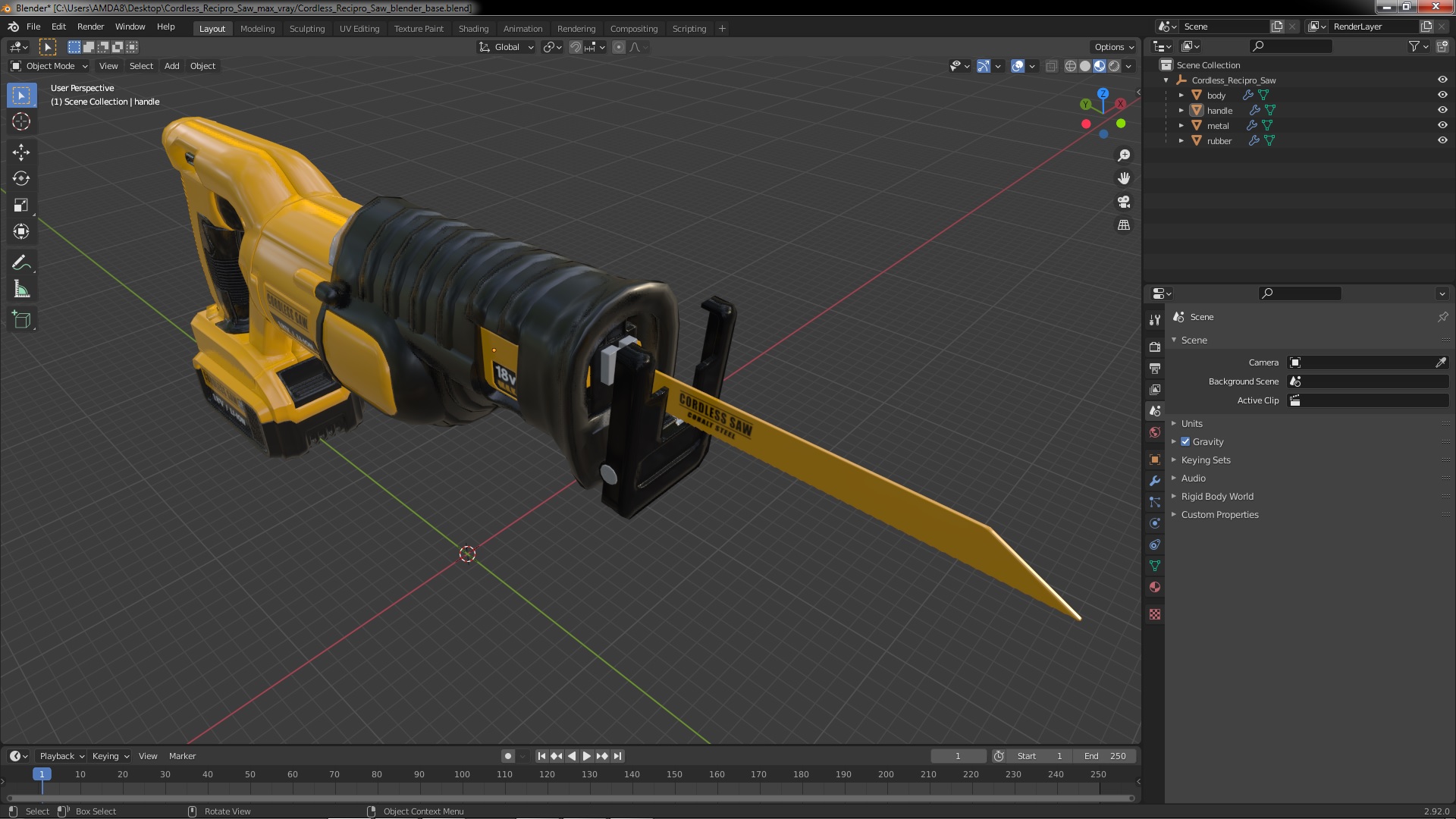Jump to the timeline start frame

coord(541,756)
